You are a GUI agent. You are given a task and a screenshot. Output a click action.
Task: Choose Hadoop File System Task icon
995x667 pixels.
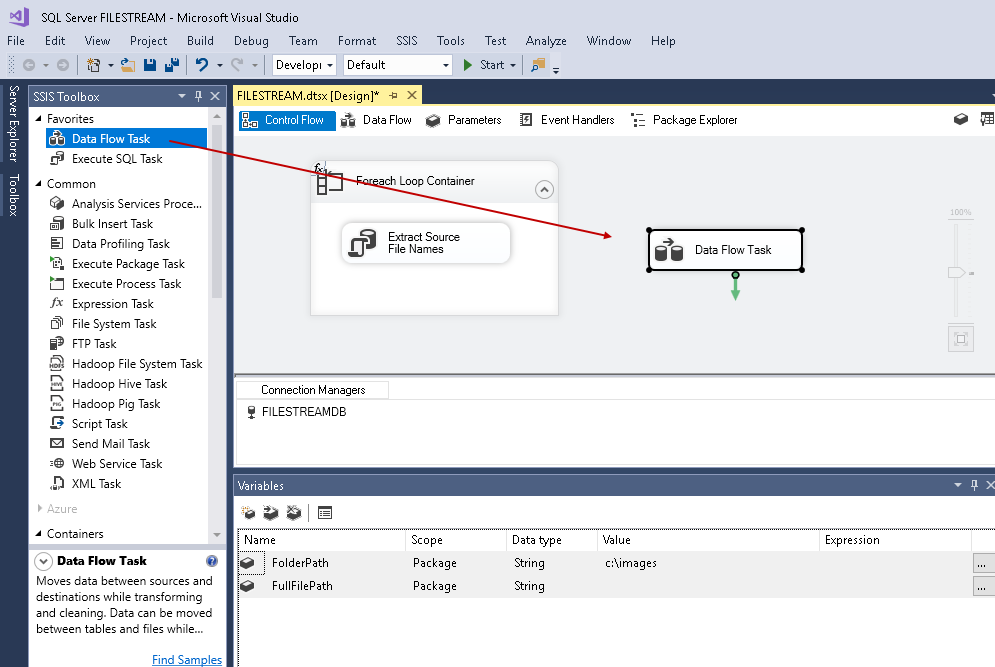pos(57,363)
